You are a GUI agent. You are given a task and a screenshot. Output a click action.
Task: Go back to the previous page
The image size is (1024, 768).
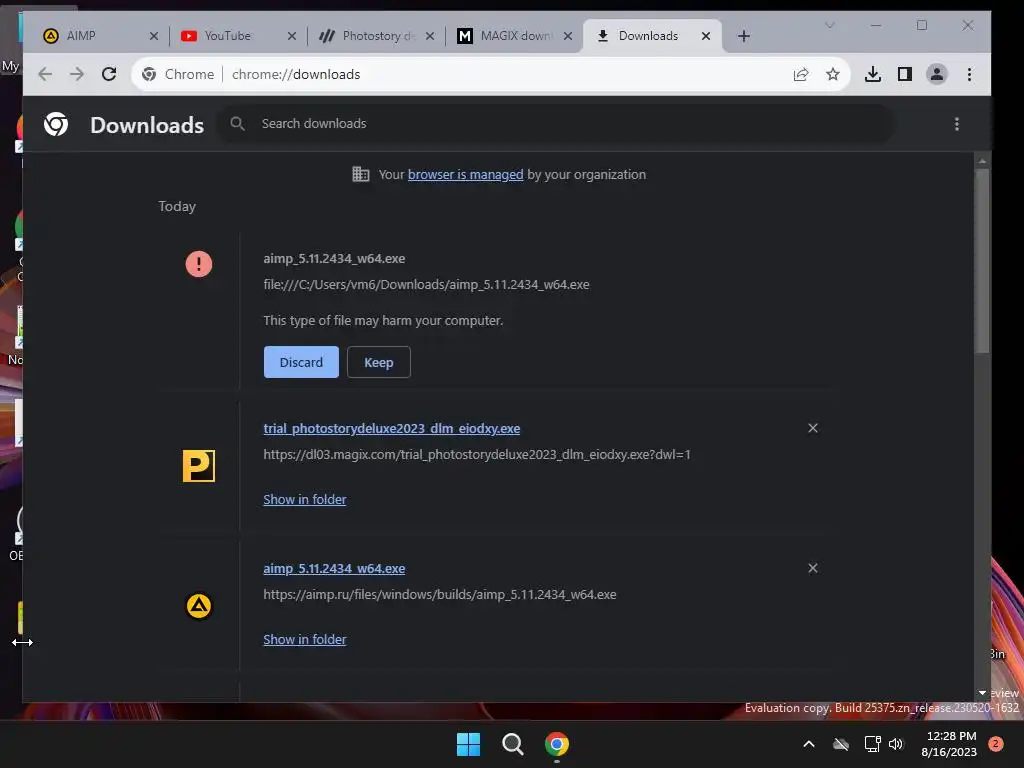45,74
